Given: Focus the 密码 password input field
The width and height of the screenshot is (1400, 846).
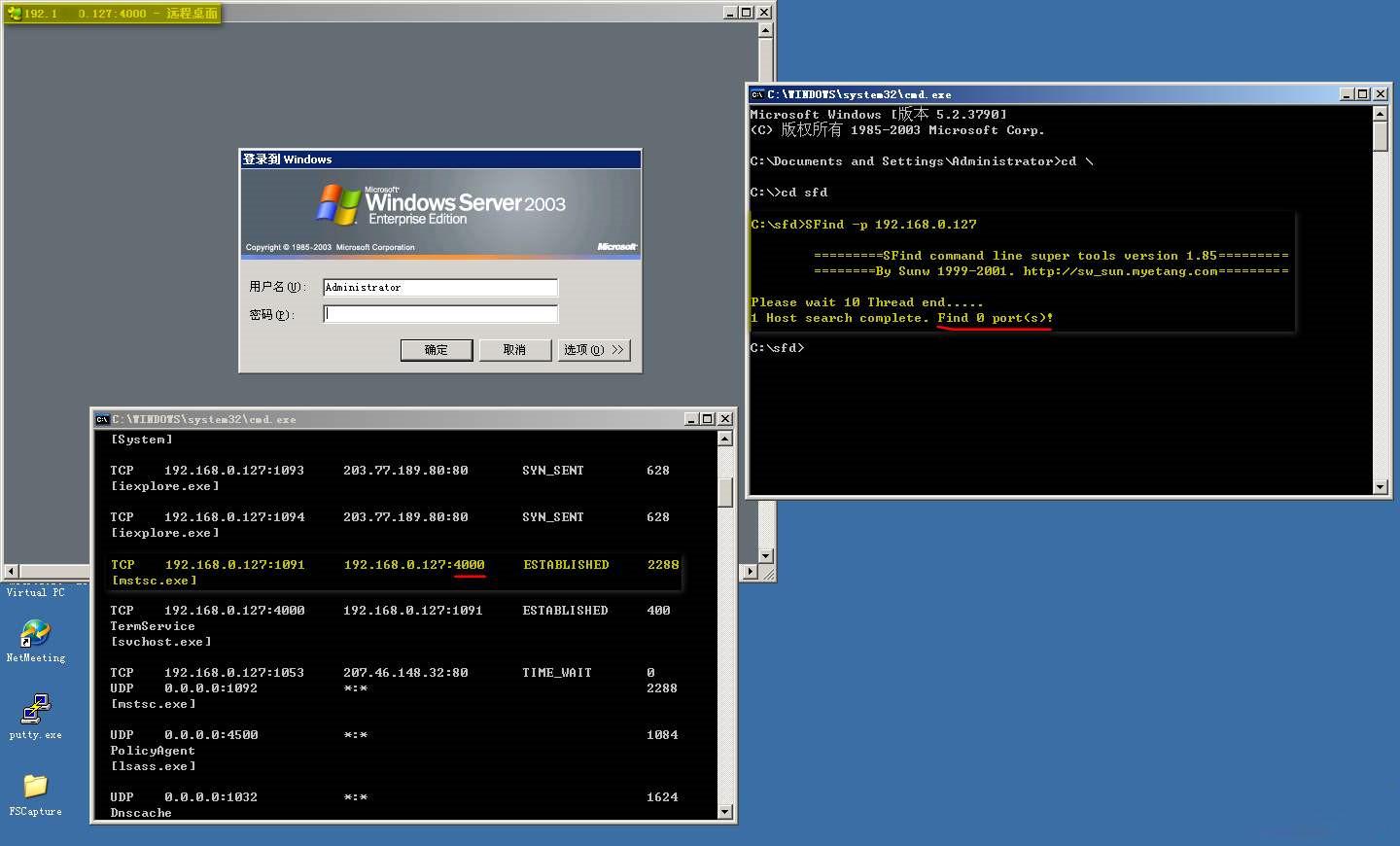Looking at the screenshot, I should (439, 312).
